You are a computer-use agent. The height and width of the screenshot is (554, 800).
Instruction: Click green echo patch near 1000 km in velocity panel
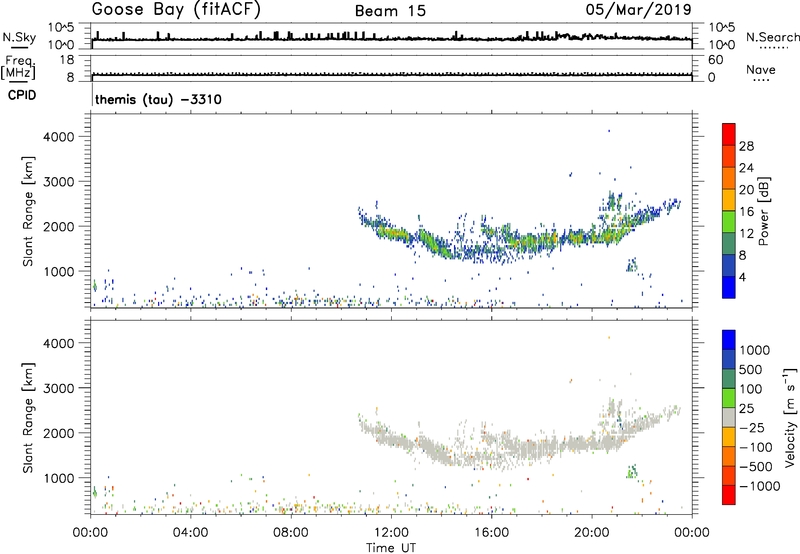pos(632,471)
